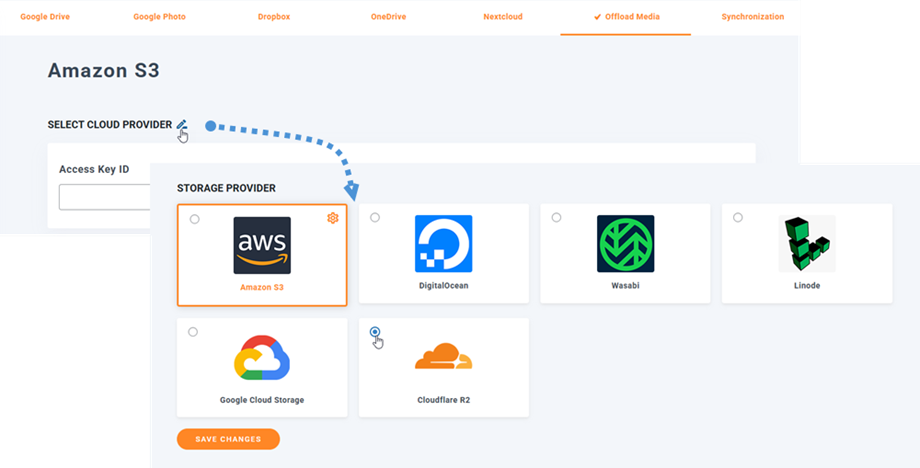Click the Google Cloud Storage label
The width and height of the screenshot is (920, 468).
pyautogui.click(x=262, y=401)
